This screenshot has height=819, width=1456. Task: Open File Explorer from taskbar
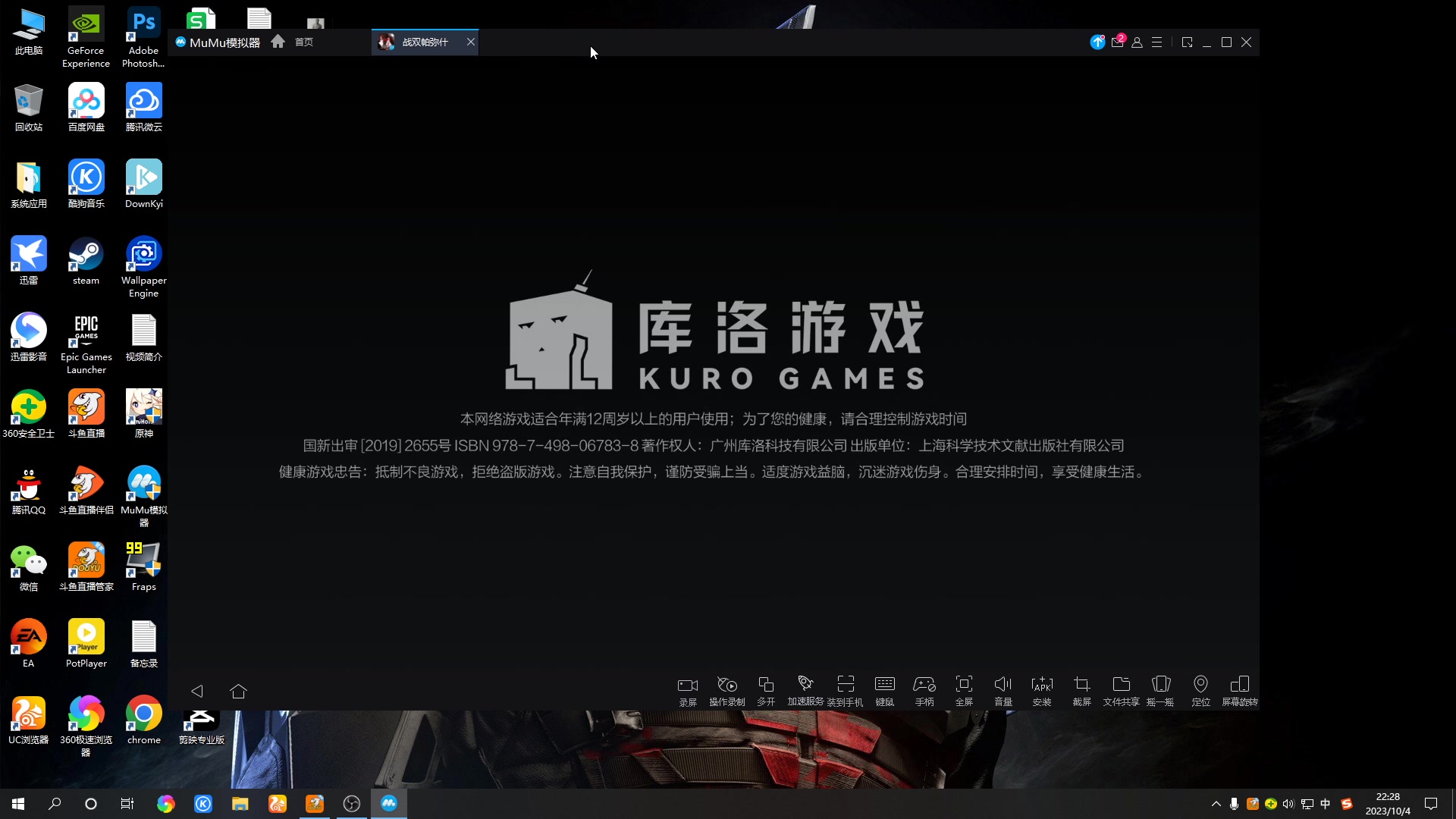click(x=240, y=804)
